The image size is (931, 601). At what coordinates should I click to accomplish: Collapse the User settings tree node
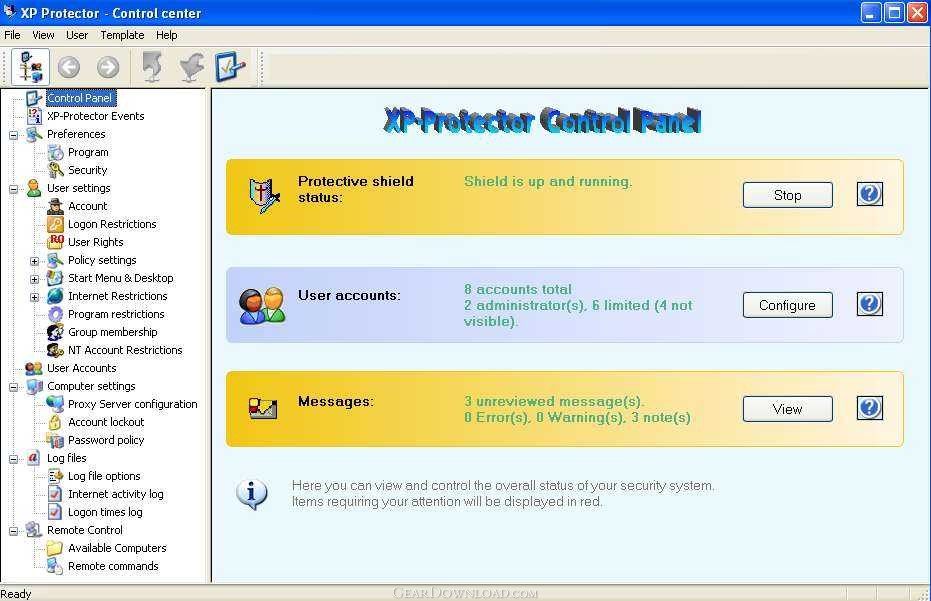(x=13, y=189)
